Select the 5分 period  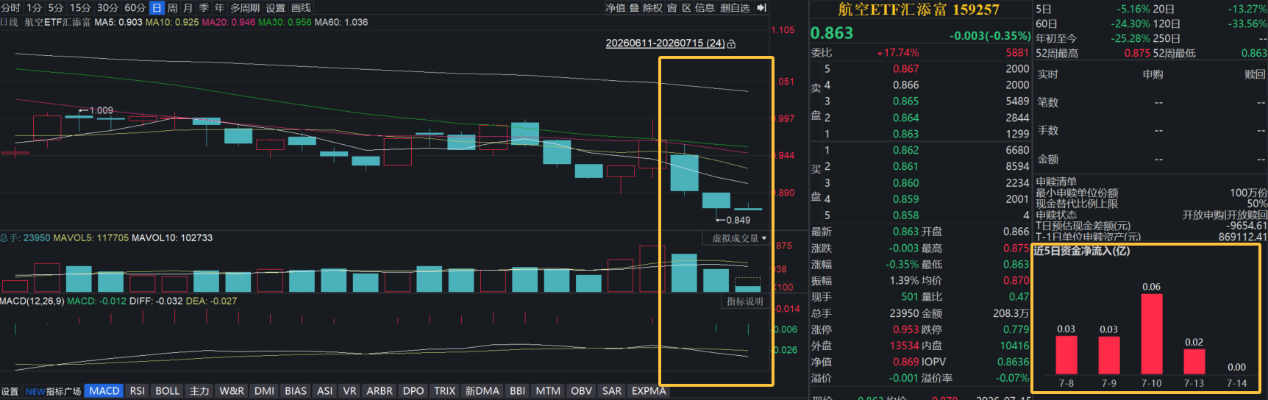(56, 7)
